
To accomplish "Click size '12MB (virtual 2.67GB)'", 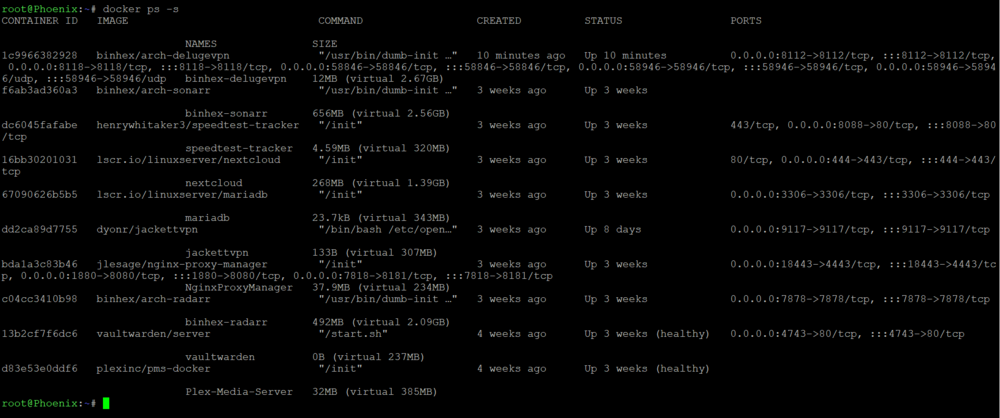I will click(x=376, y=78).
